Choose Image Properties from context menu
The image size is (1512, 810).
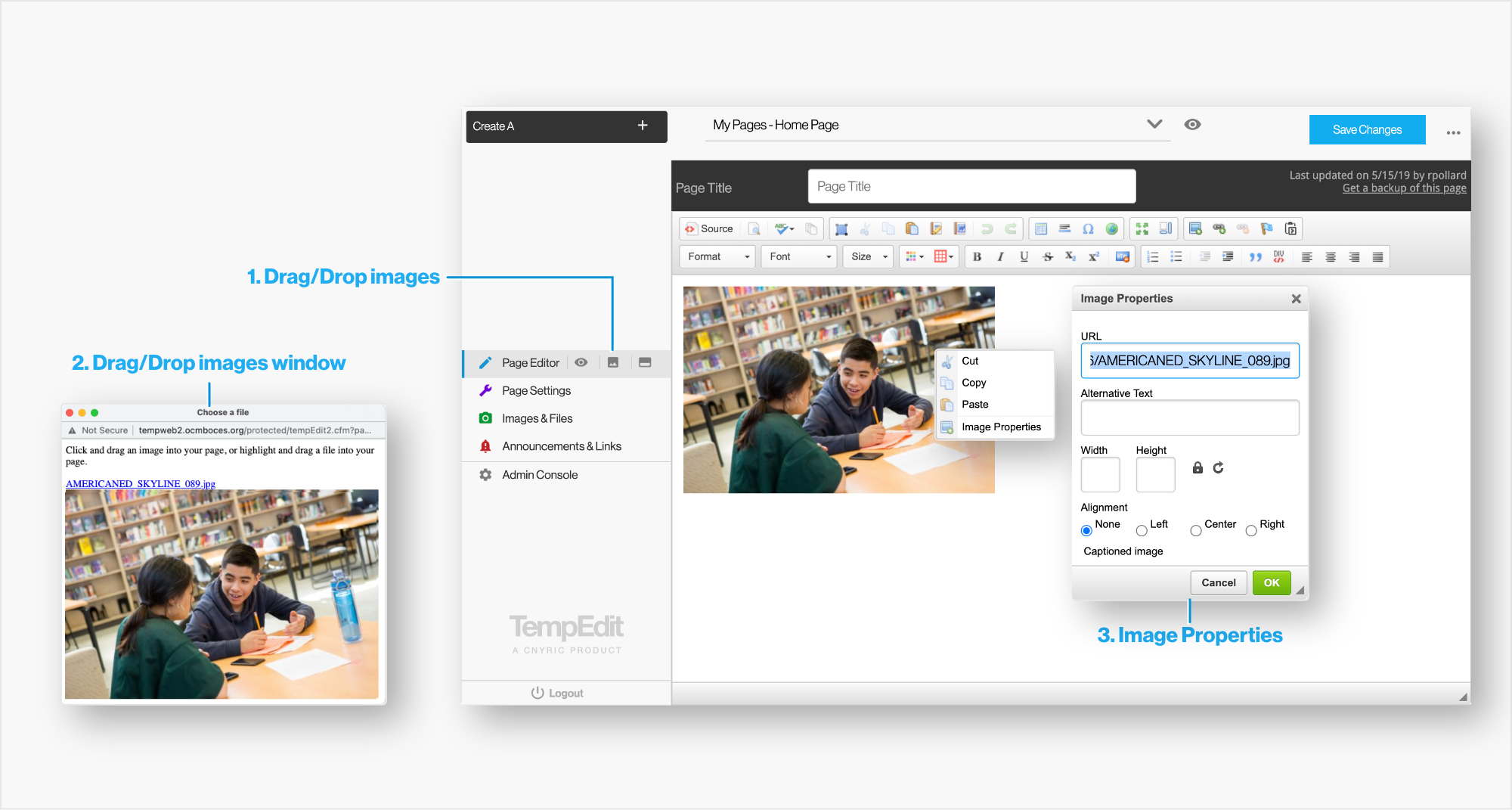pos(996,427)
